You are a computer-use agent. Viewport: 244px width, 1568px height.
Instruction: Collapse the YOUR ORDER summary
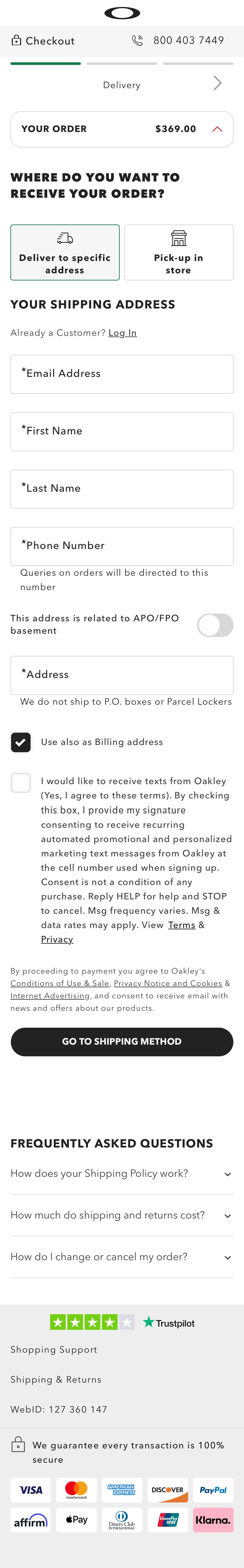click(217, 129)
